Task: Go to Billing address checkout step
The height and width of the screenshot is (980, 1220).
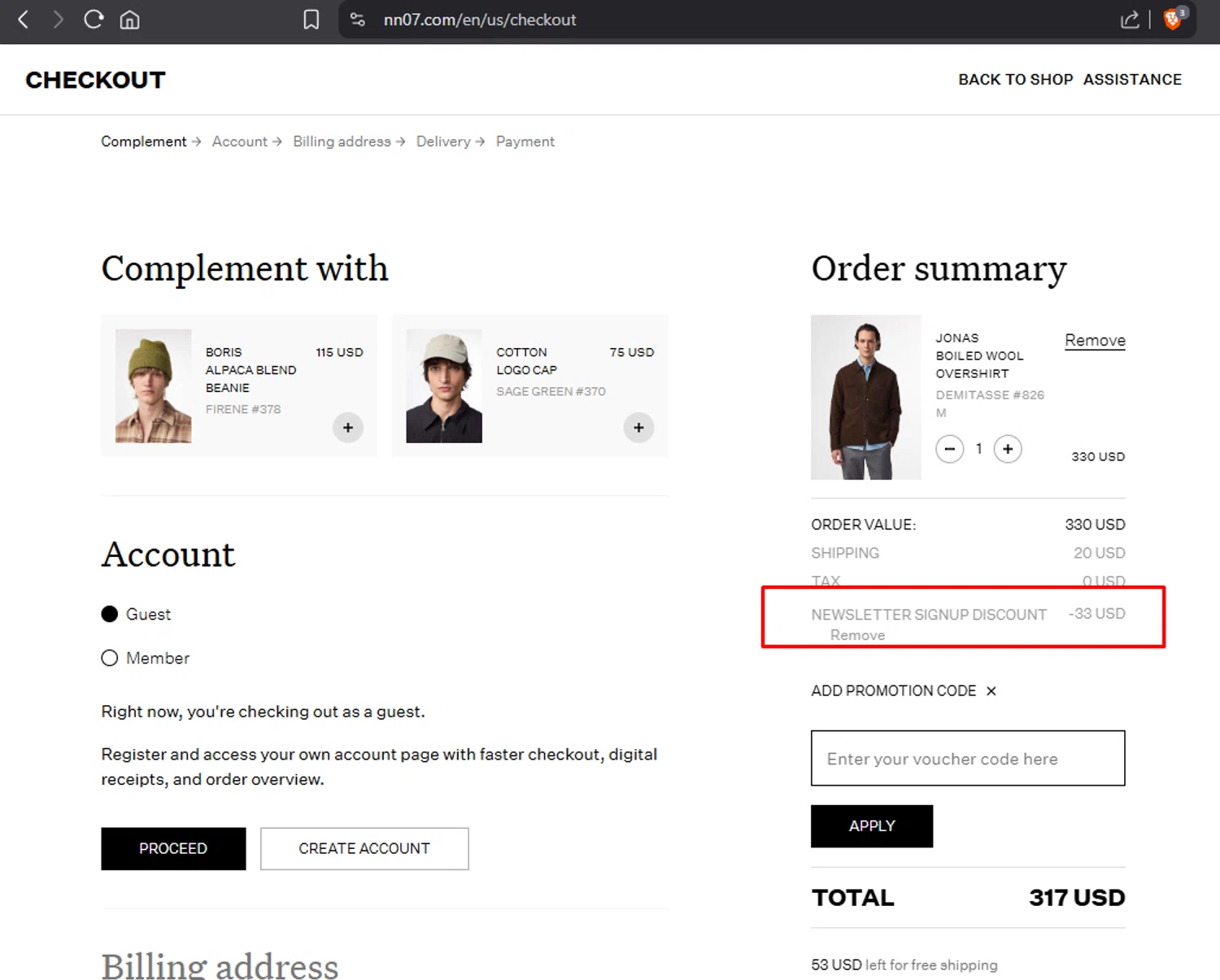Action: click(x=342, y=142)
